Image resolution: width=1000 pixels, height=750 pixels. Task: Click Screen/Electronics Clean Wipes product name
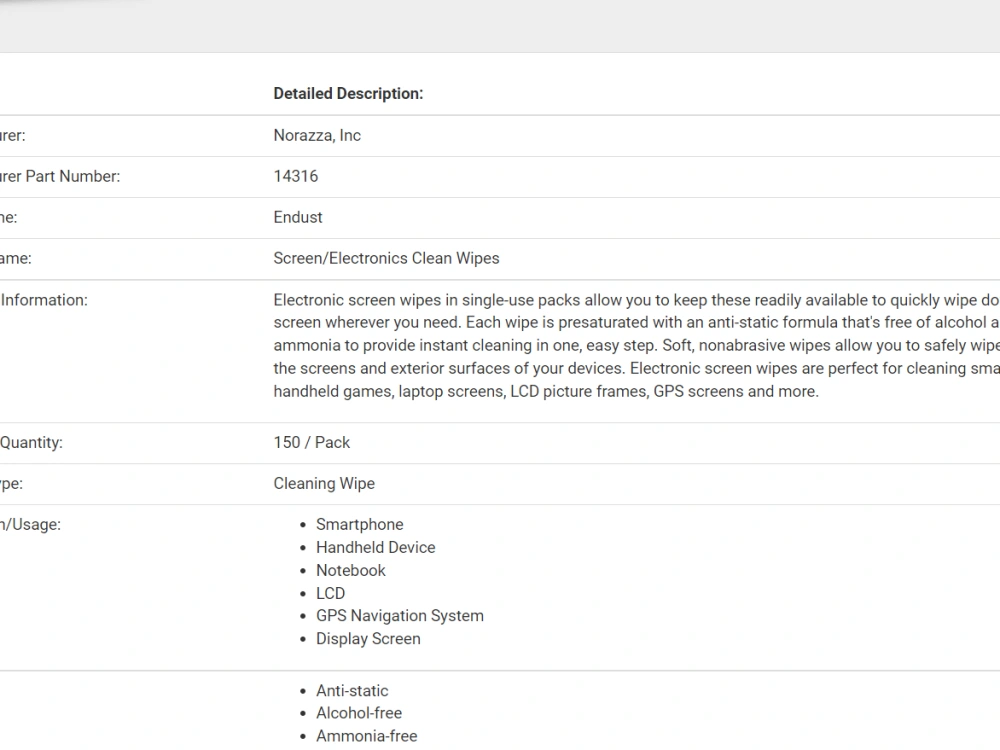[386, 258]
